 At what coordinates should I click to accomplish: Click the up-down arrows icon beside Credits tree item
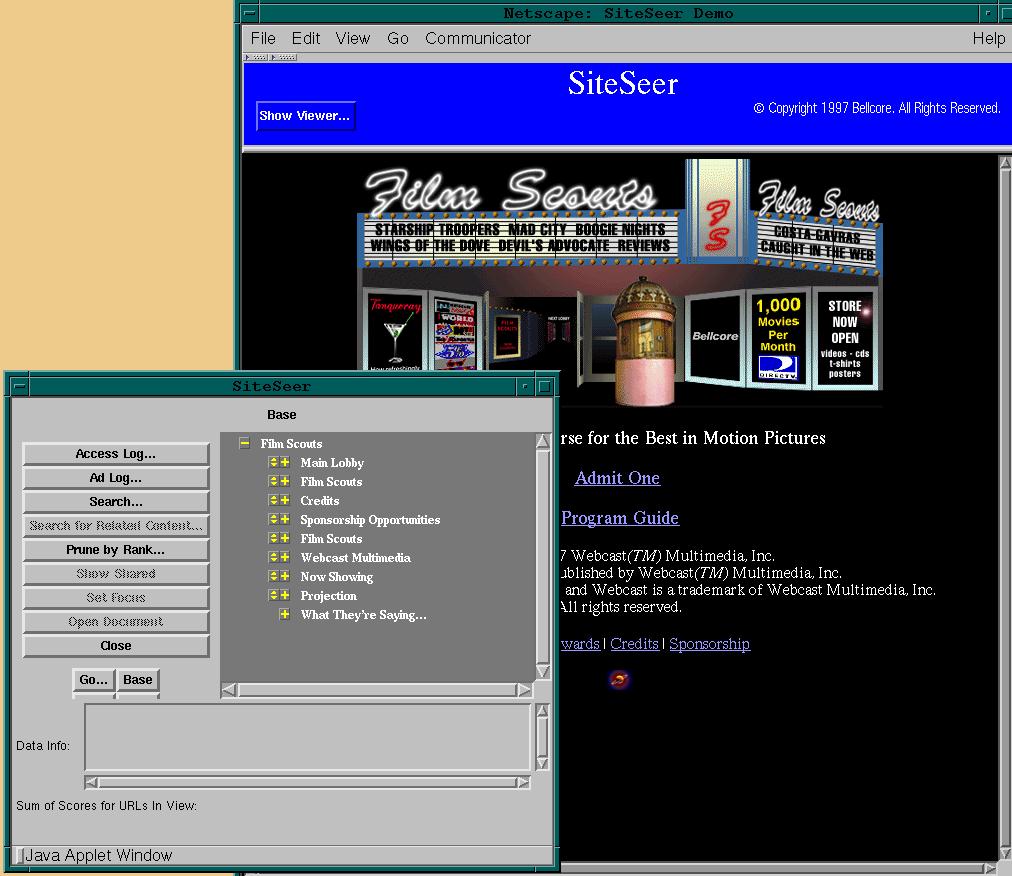(273, 500)
